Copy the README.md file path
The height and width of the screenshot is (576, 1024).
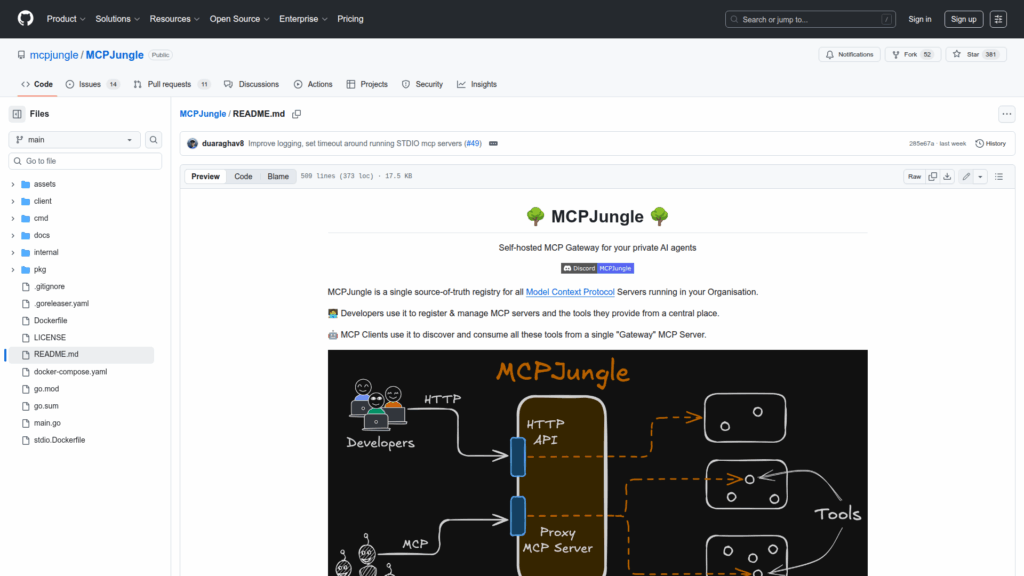(x=297, y=114)
